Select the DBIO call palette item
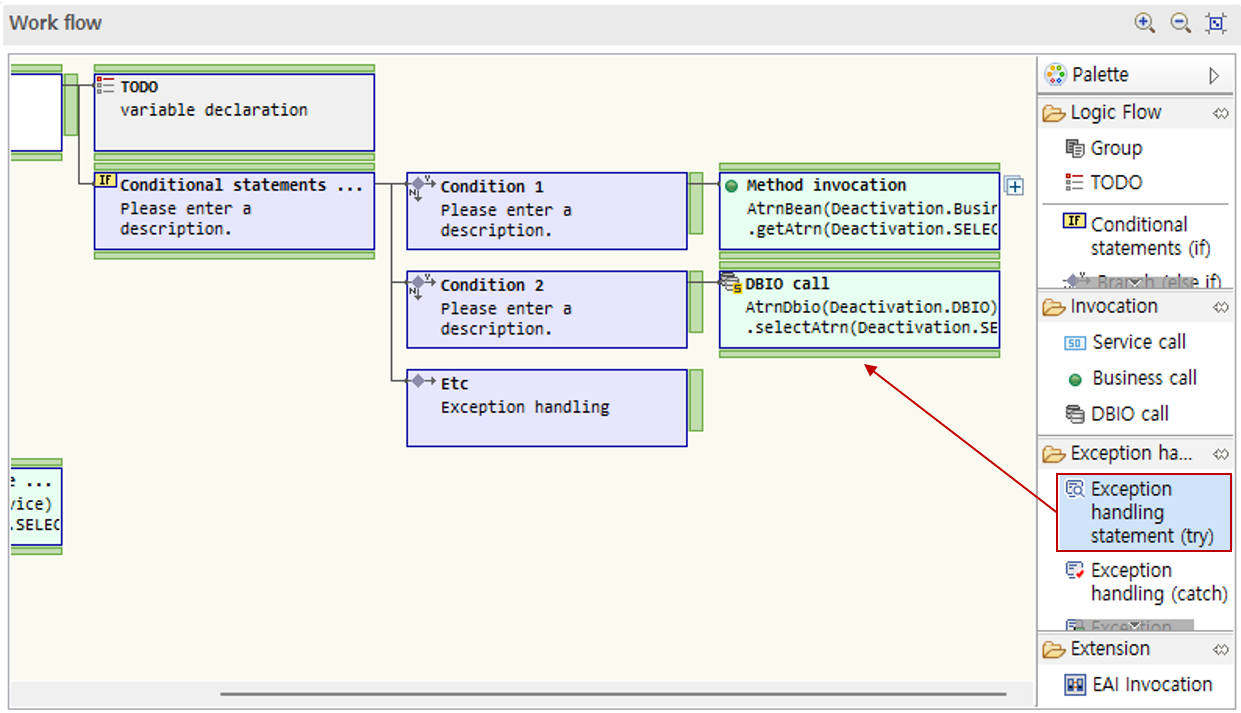This screenshot has width=1241, height=713. point(1129,414)
